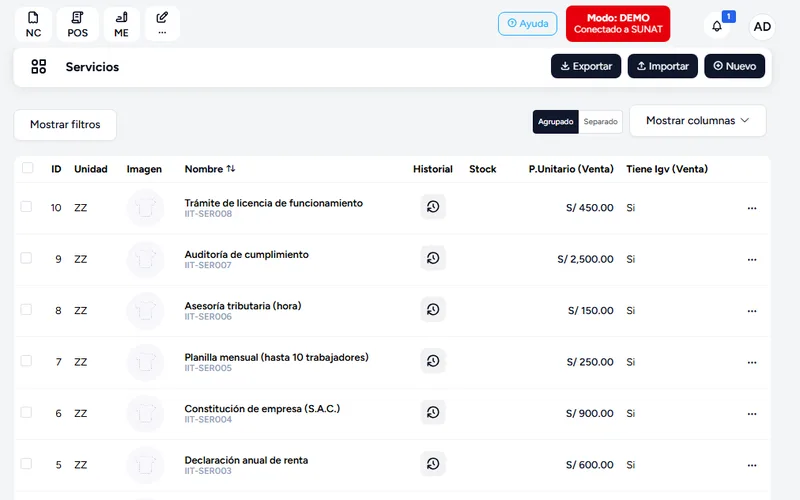Check the row for Declaración anual de renta
Viewport: 800px width, 500px height.
(26, 464)
